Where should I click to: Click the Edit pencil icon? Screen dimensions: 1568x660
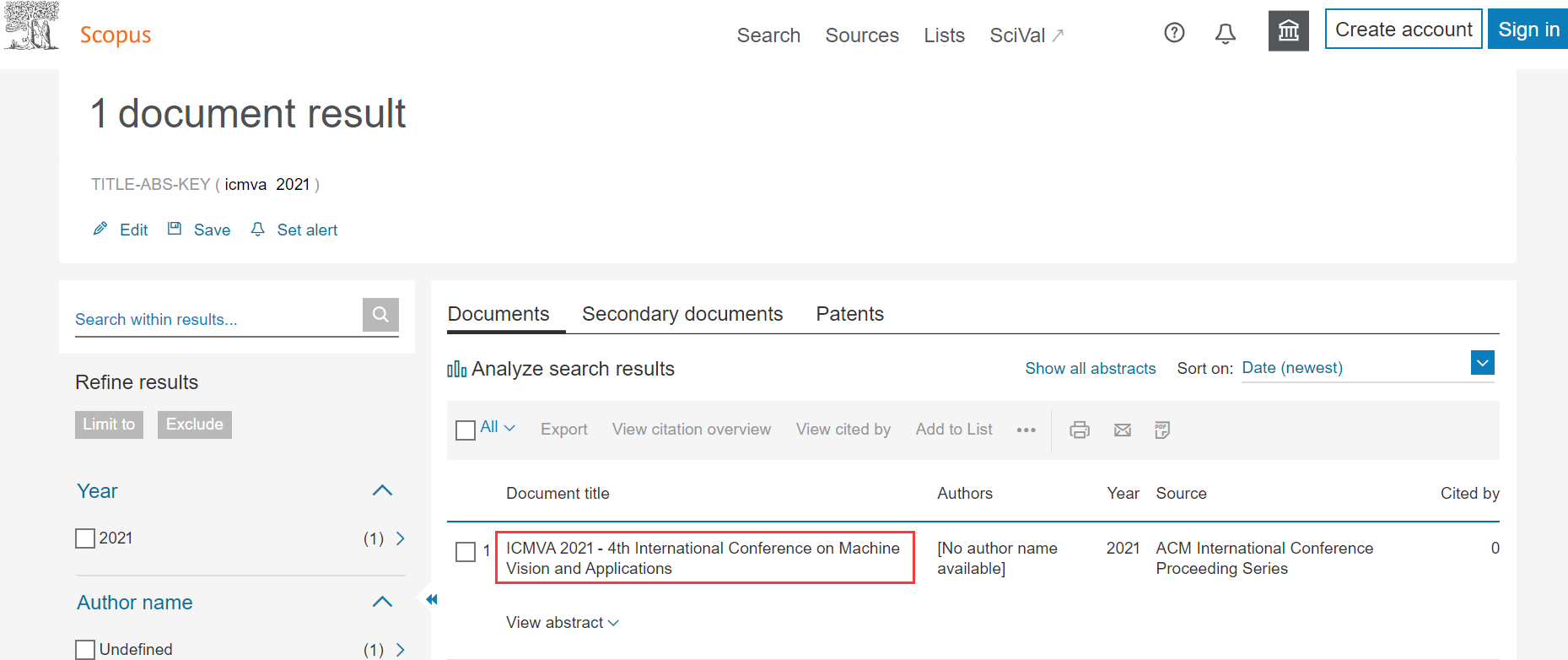tap(100, 229)
